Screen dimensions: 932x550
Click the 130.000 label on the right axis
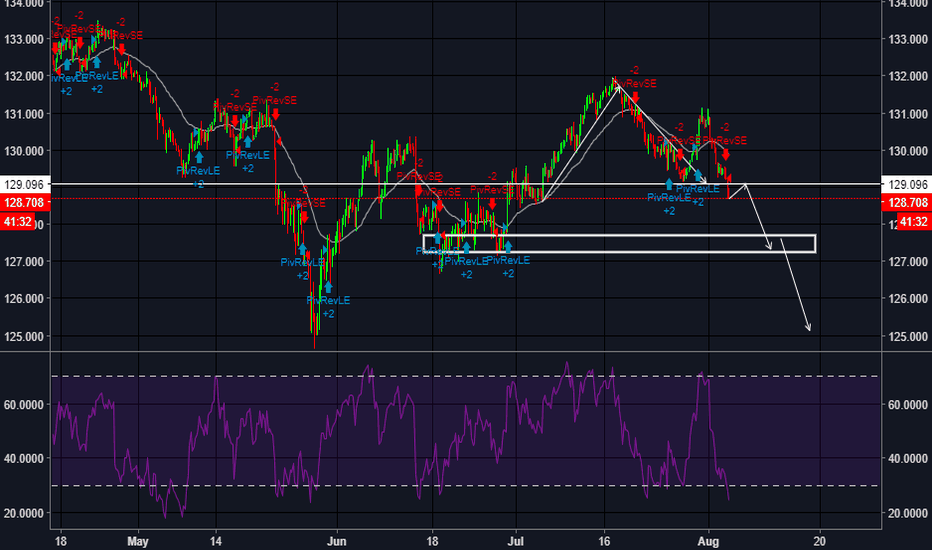coord(908,151)
